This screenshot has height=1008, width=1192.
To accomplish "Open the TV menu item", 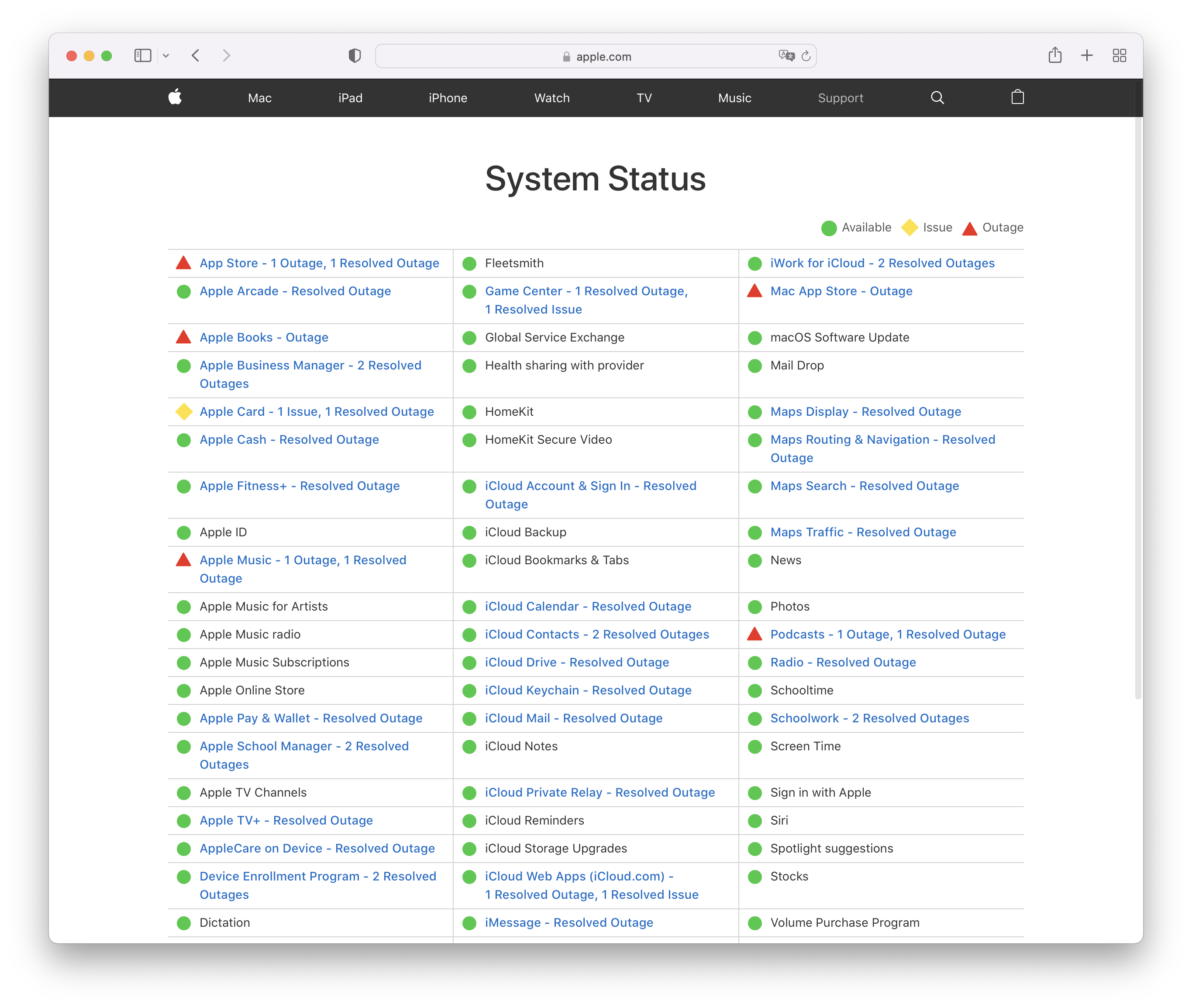I will 644,98.
